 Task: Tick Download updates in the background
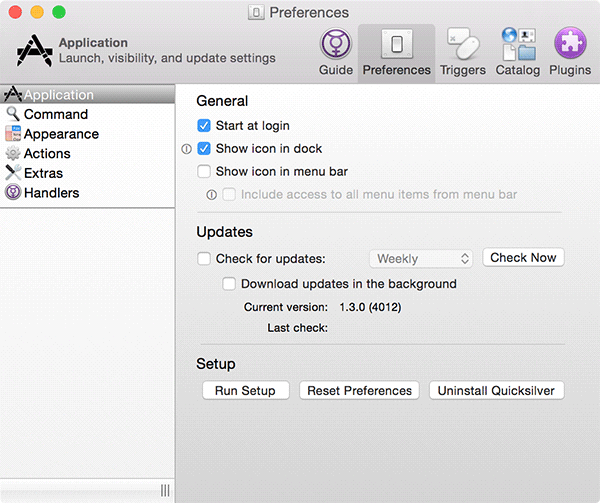(x=229, y=284)
